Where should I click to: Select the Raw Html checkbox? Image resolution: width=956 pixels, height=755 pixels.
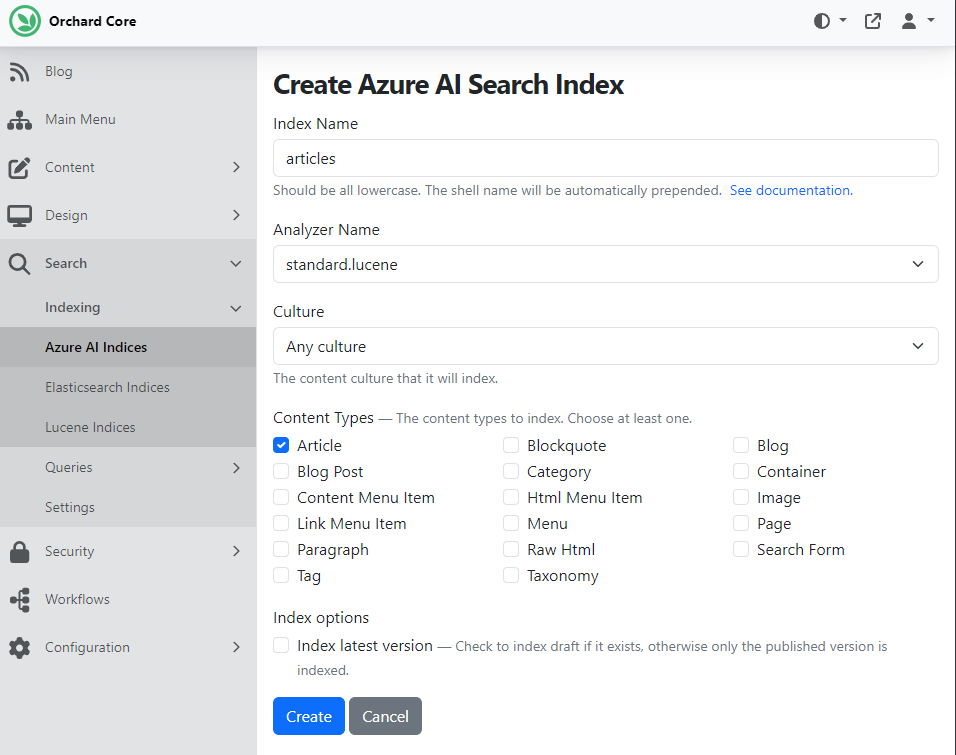(x=511, y=549)
